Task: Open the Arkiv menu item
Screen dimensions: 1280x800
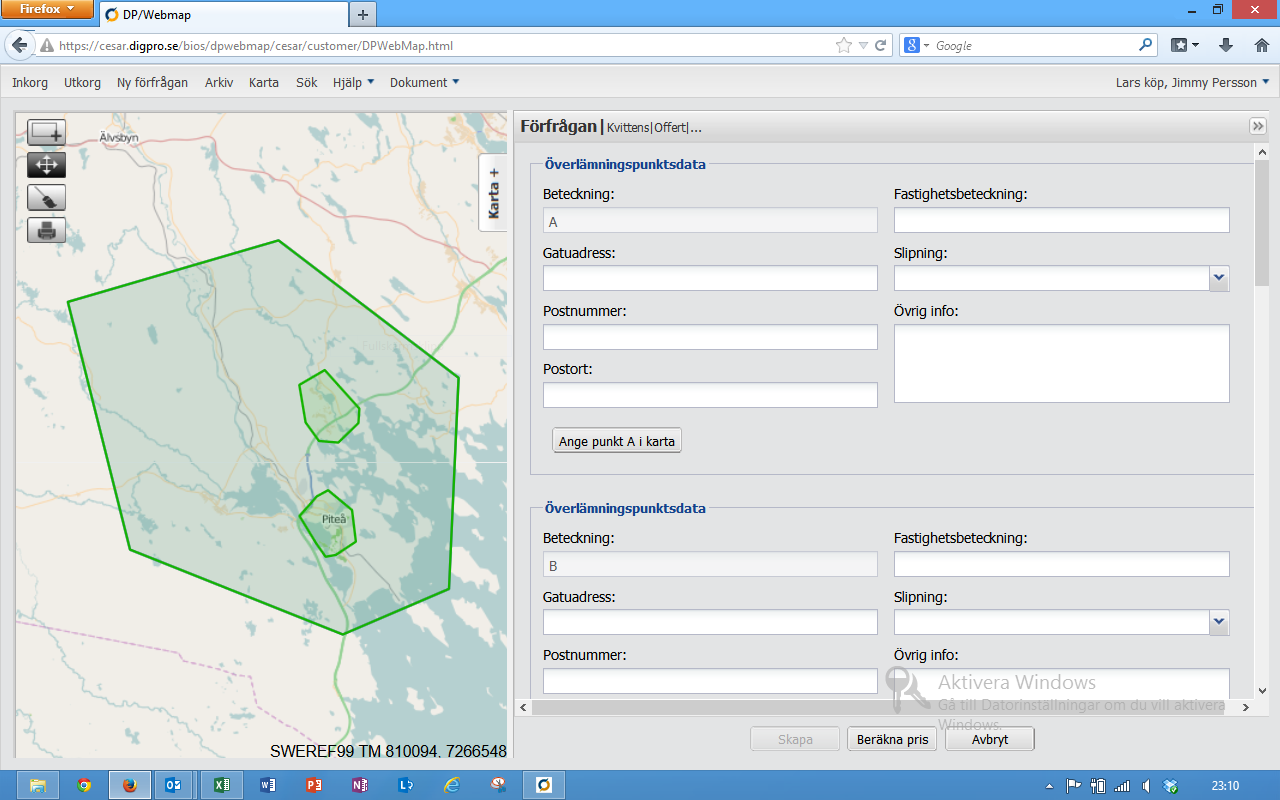Action: pos(219,83)
